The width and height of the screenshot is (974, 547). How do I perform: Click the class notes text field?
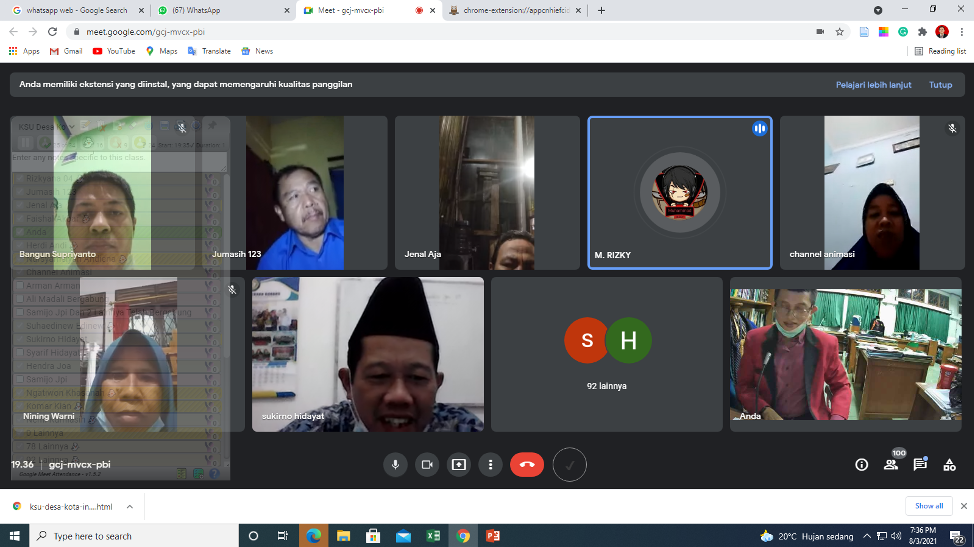point(119,161)
